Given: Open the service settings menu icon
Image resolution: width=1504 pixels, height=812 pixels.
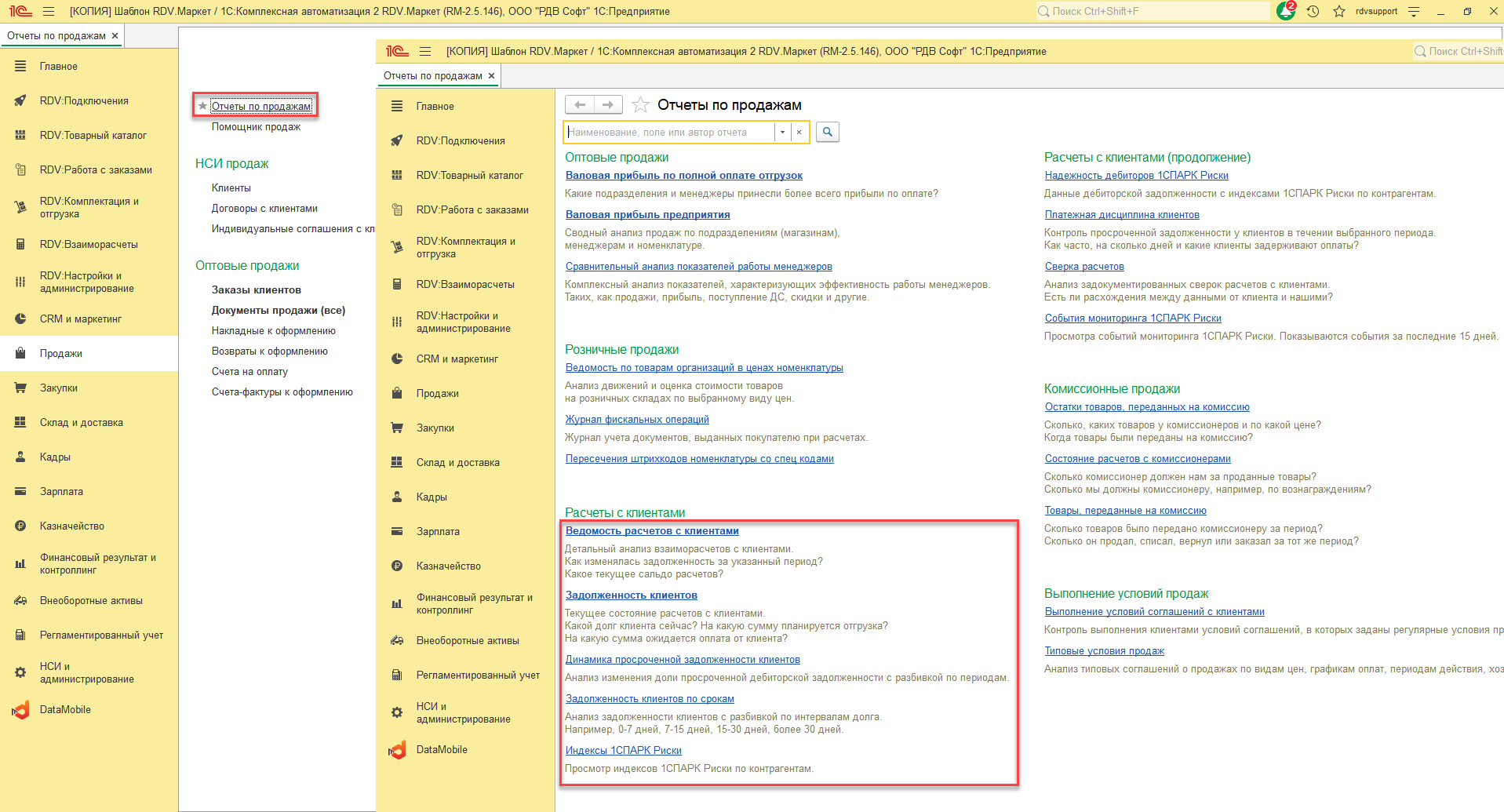Looking at the screenshot, I should click(x=1414, y=11).
